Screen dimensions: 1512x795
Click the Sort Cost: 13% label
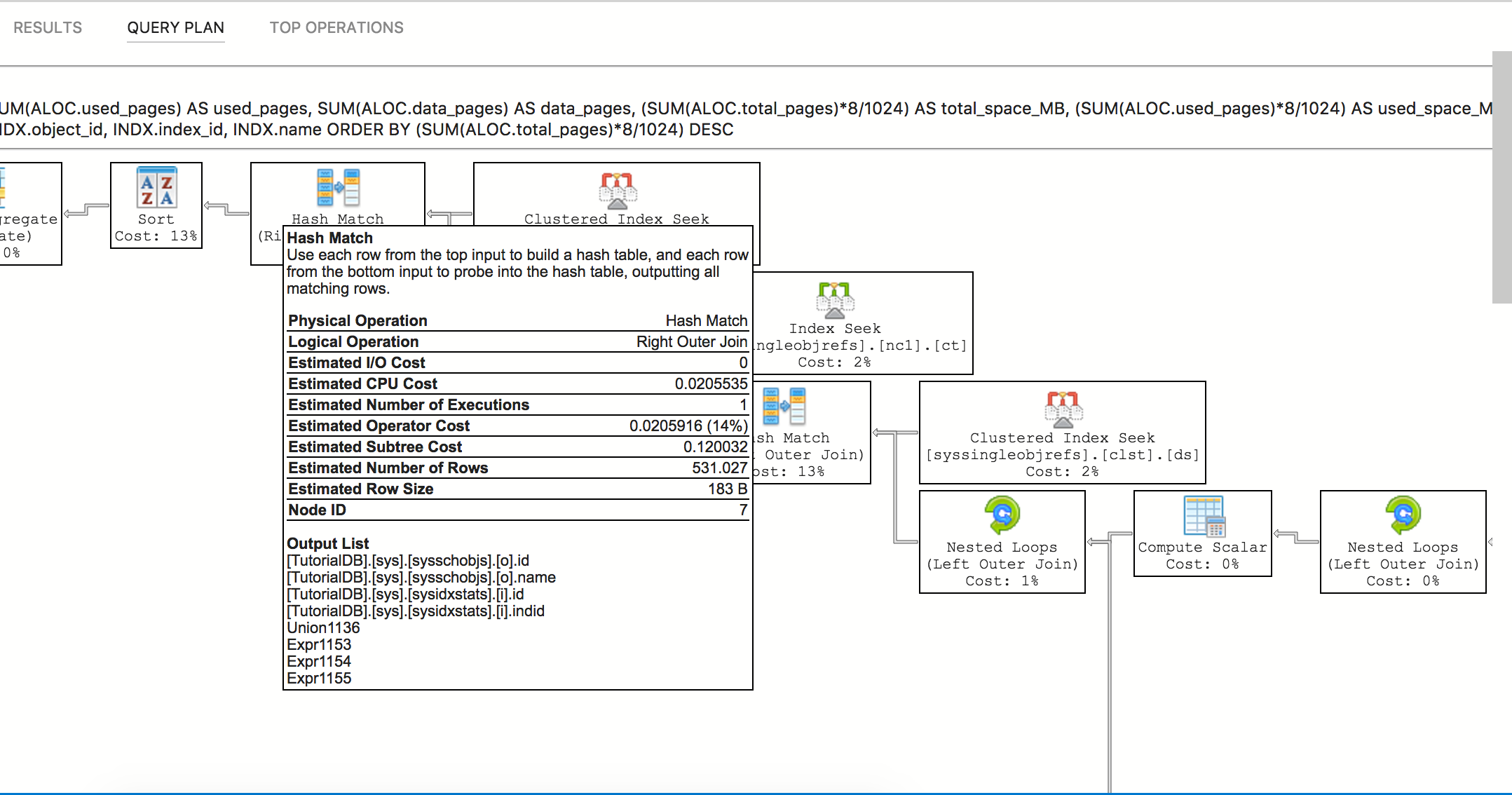point(156,236)
